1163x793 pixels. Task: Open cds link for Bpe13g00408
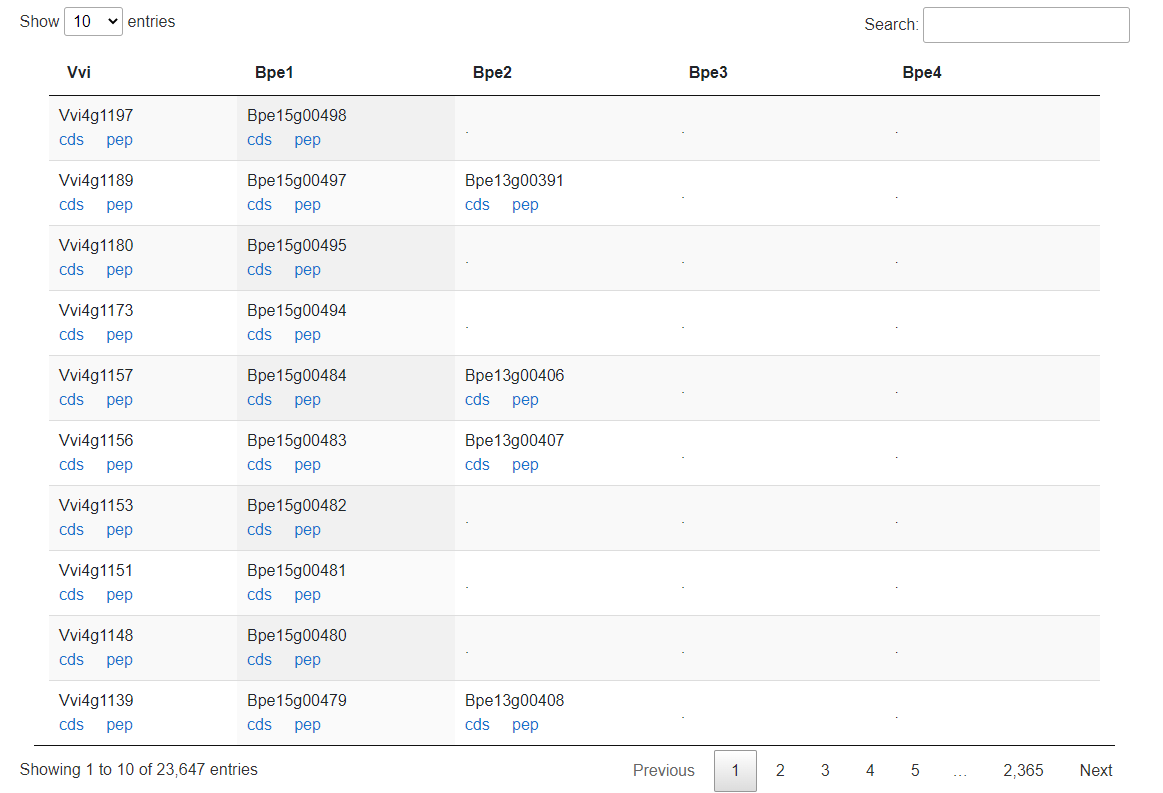pyautogui.click(x=477, y=725)
